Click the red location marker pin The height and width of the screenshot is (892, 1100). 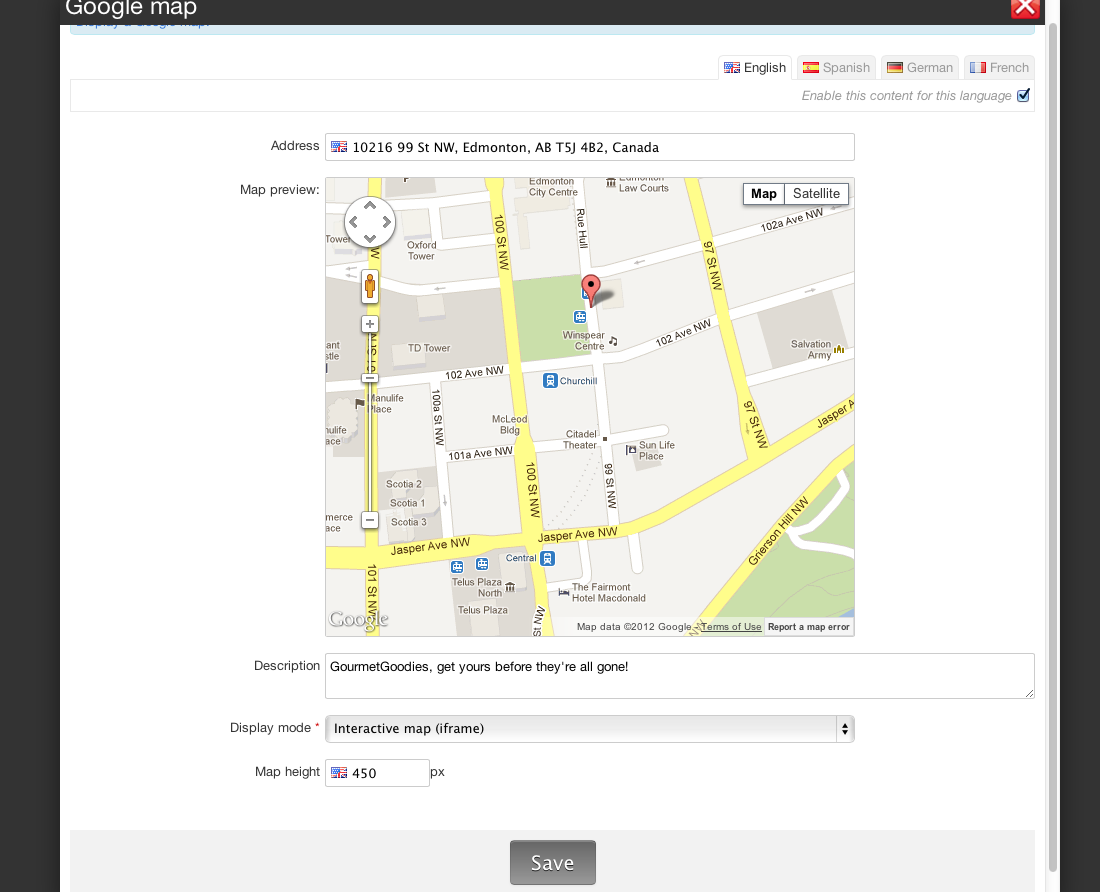[591, 289]
